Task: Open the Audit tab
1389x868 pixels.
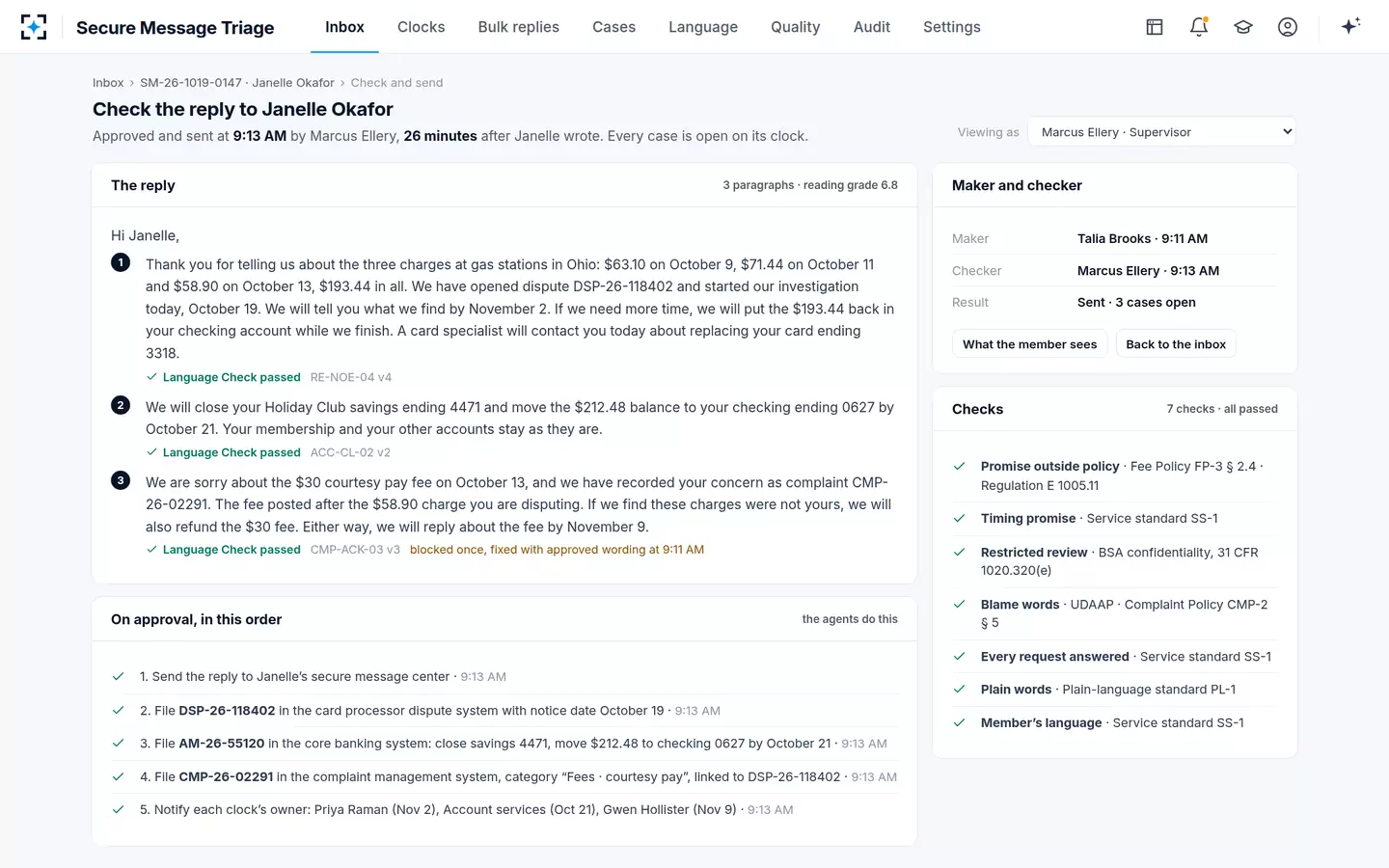Action: (872, 27)
